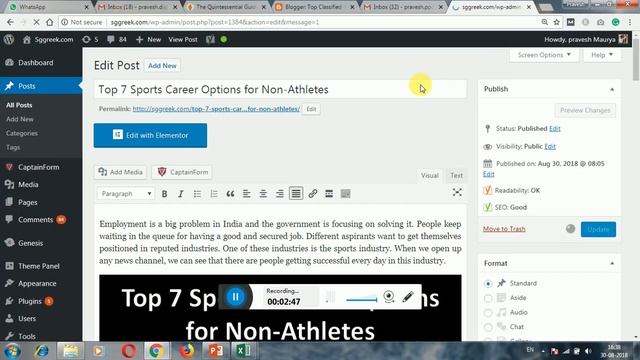Open updates indicator in admin bar
The width and height of the screenshot is (640, 360).
tap(90, 40)
